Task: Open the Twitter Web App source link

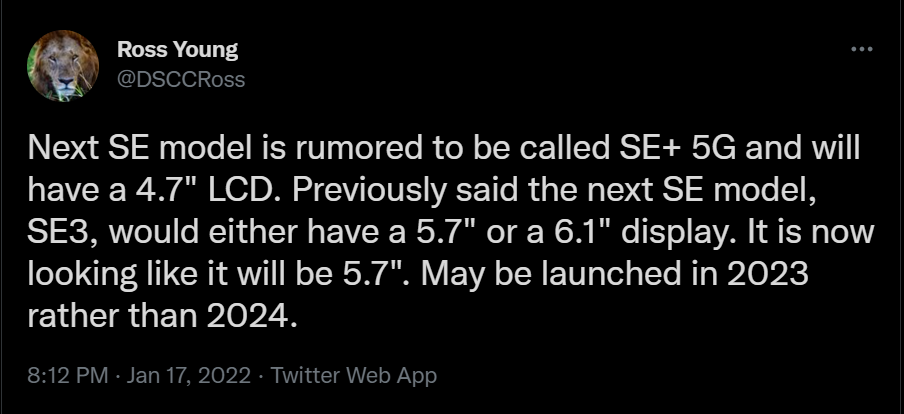Action: (x=353, y=376)
